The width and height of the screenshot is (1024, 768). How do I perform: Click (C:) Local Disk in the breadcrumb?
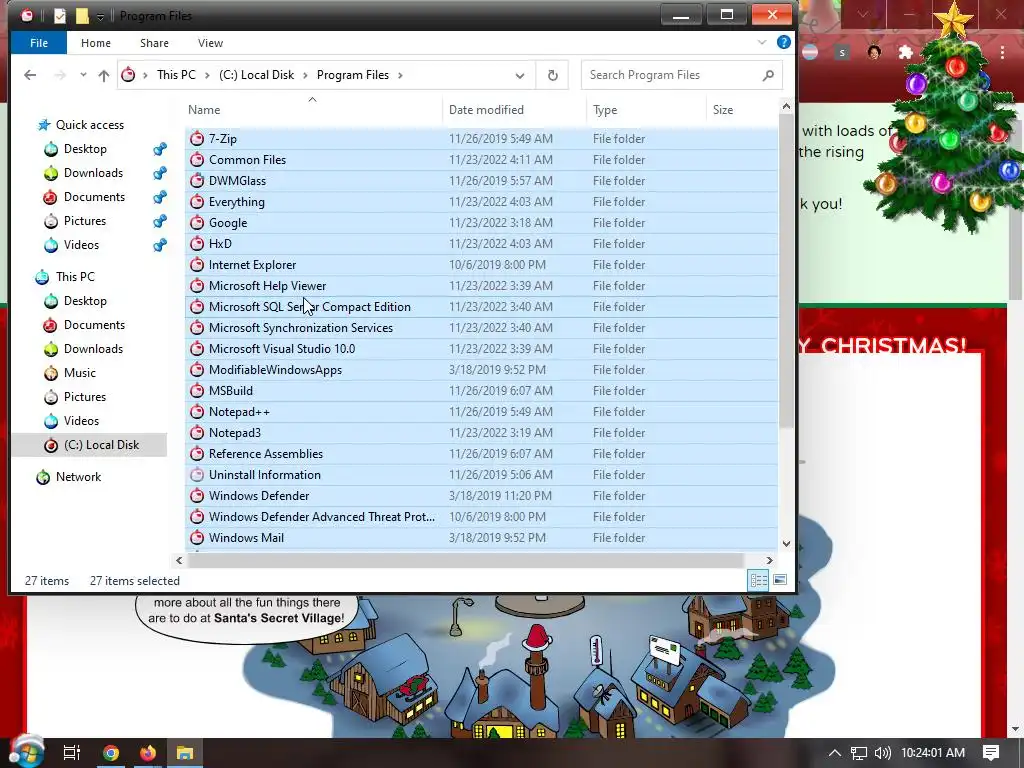pos(257,75)
